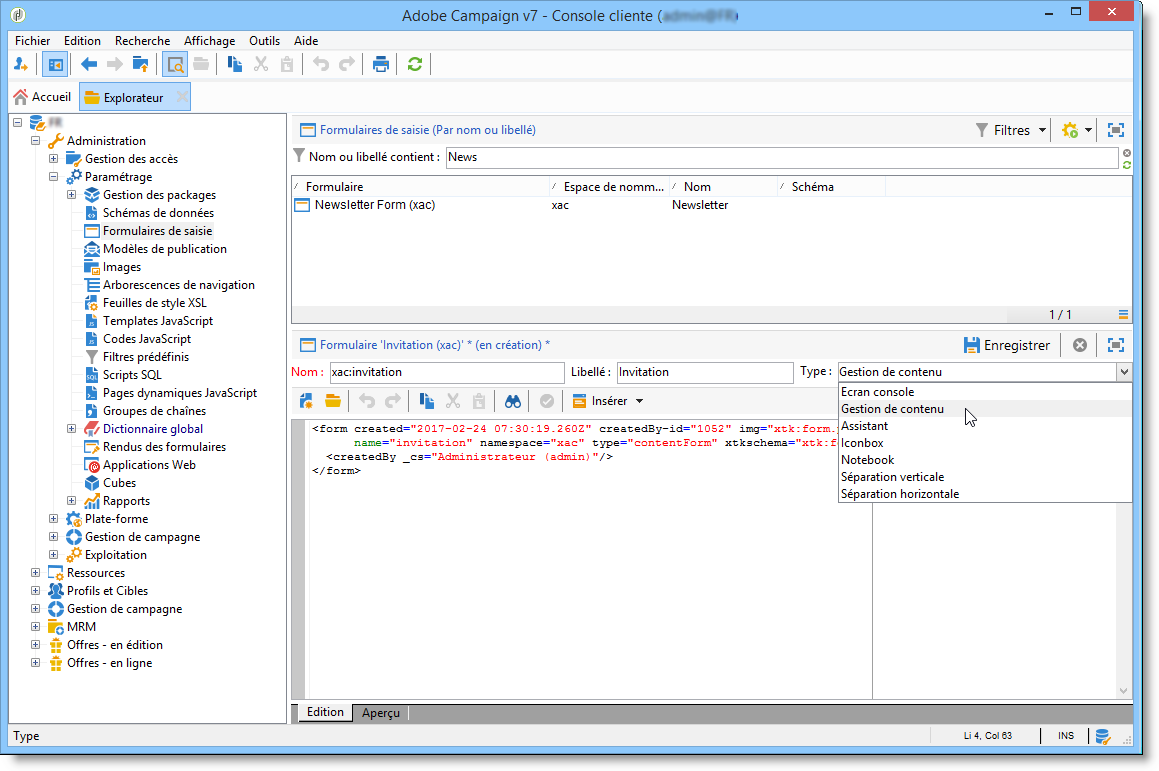Switch to the Accueil tab
Screen dimensions: 1159x771
[43, 97]
